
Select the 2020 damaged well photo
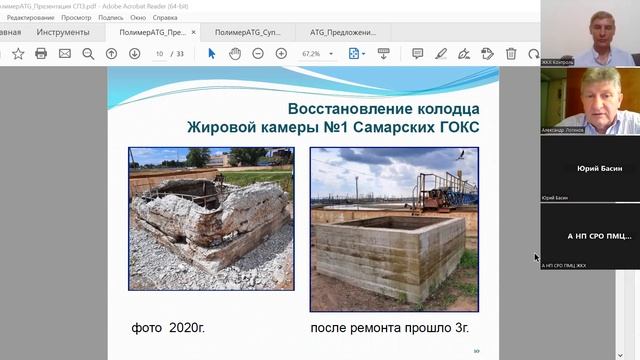point(211,219)
